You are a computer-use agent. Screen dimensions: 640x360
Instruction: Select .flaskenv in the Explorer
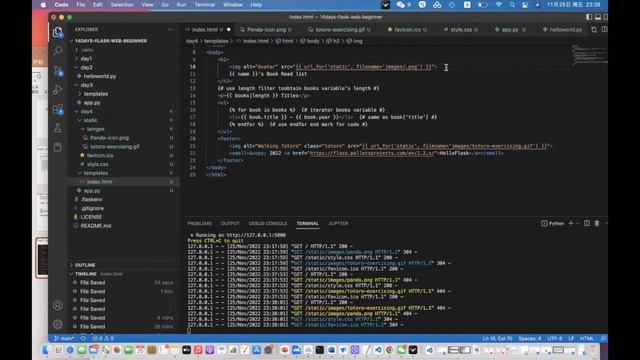click(91, 199)
